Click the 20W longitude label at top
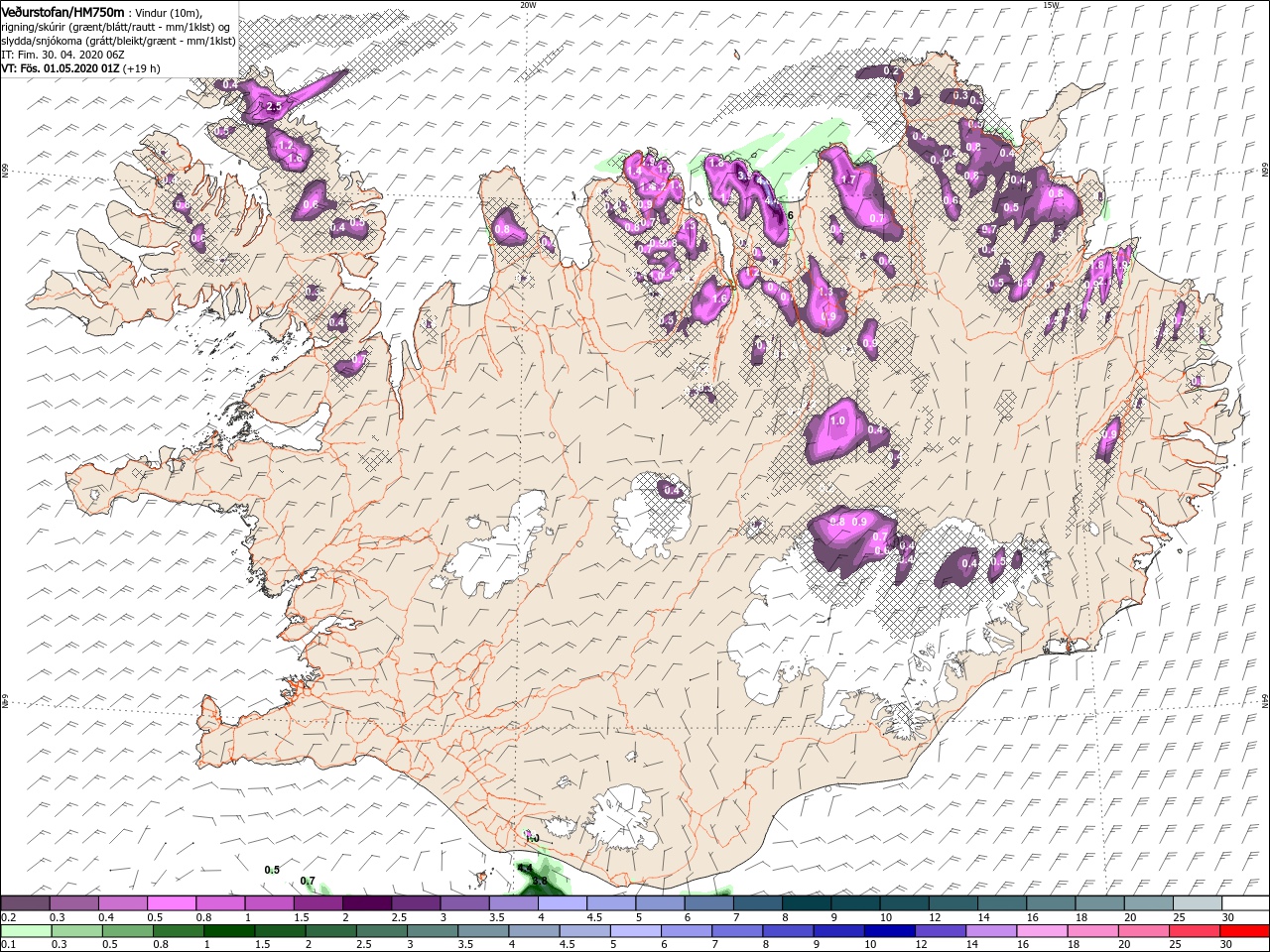 [x=528, y=5]
